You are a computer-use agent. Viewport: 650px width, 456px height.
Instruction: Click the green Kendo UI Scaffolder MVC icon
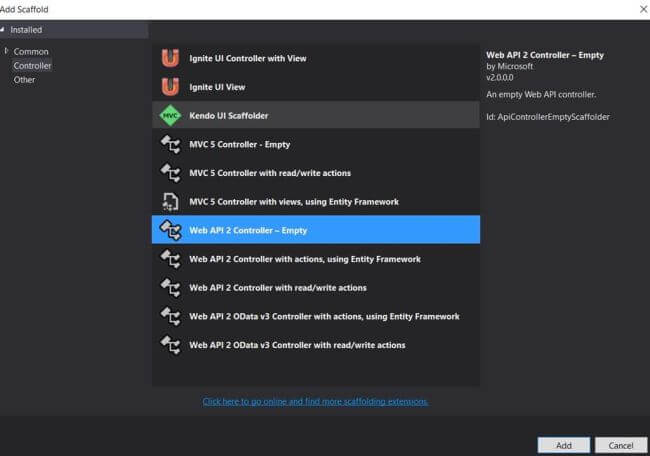(x=170, y=115)
